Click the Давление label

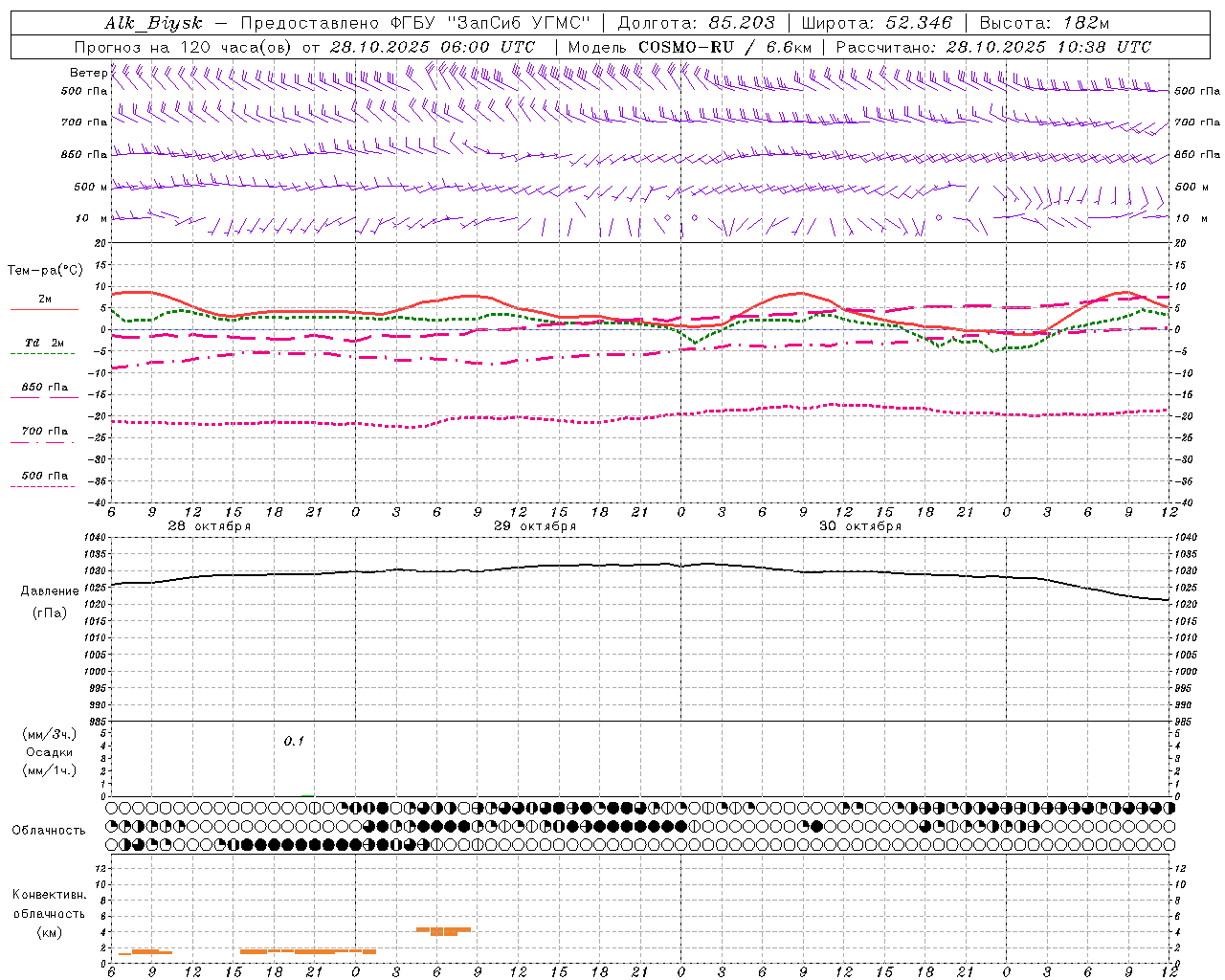click(50, 591)
